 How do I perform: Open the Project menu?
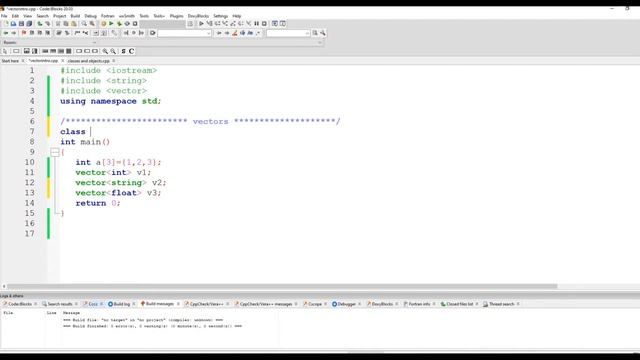(x=60, y=16)
